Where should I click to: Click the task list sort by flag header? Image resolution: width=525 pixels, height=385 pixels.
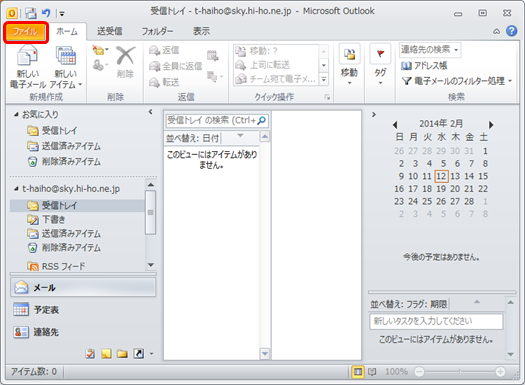(408, 304)
